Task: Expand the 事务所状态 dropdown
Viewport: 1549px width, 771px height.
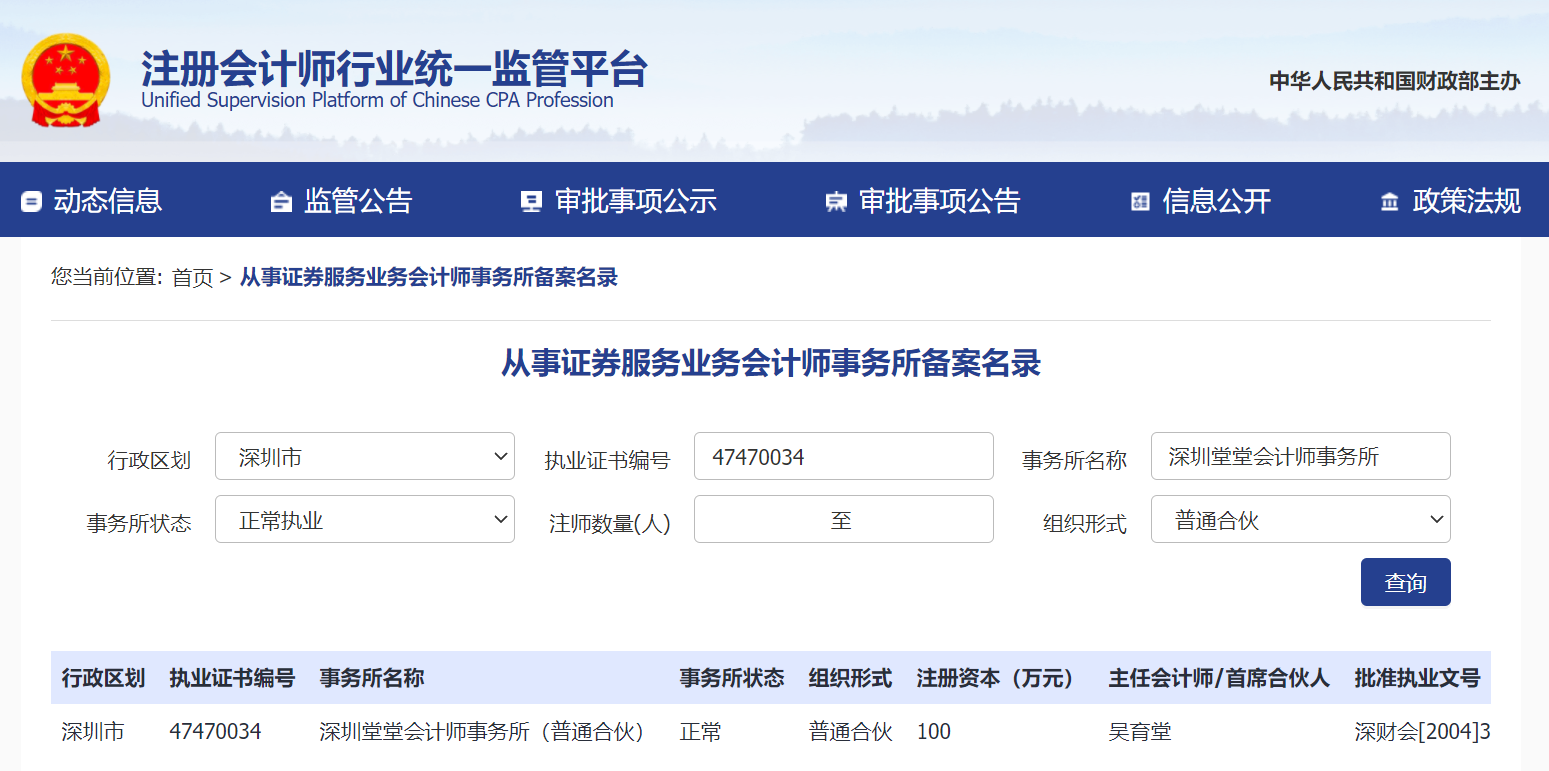Action: tap(364, 520)
